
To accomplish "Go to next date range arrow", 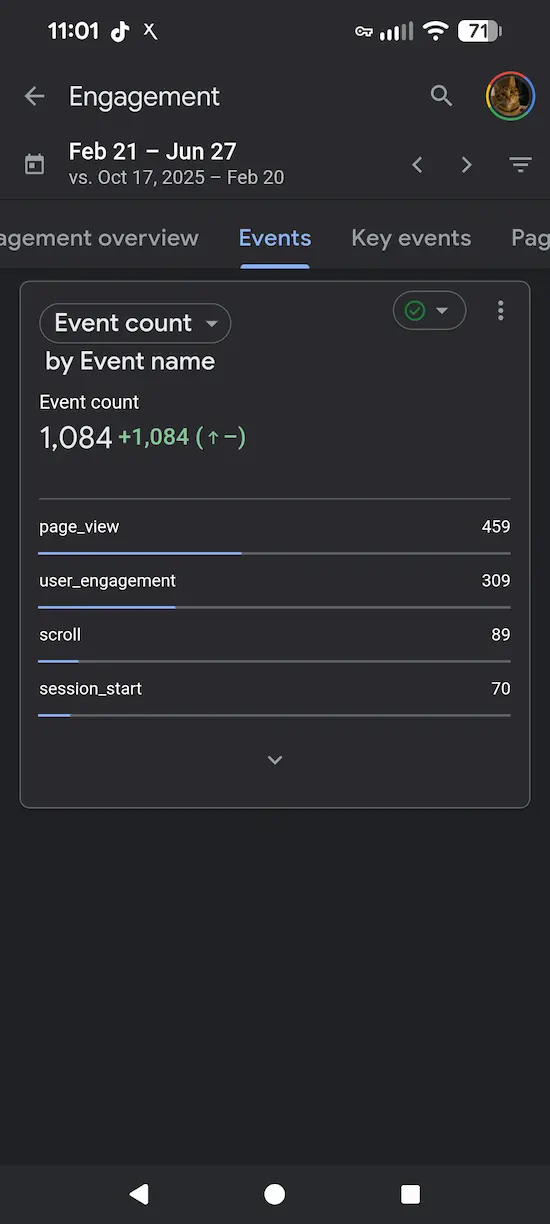I will point(466,165).
